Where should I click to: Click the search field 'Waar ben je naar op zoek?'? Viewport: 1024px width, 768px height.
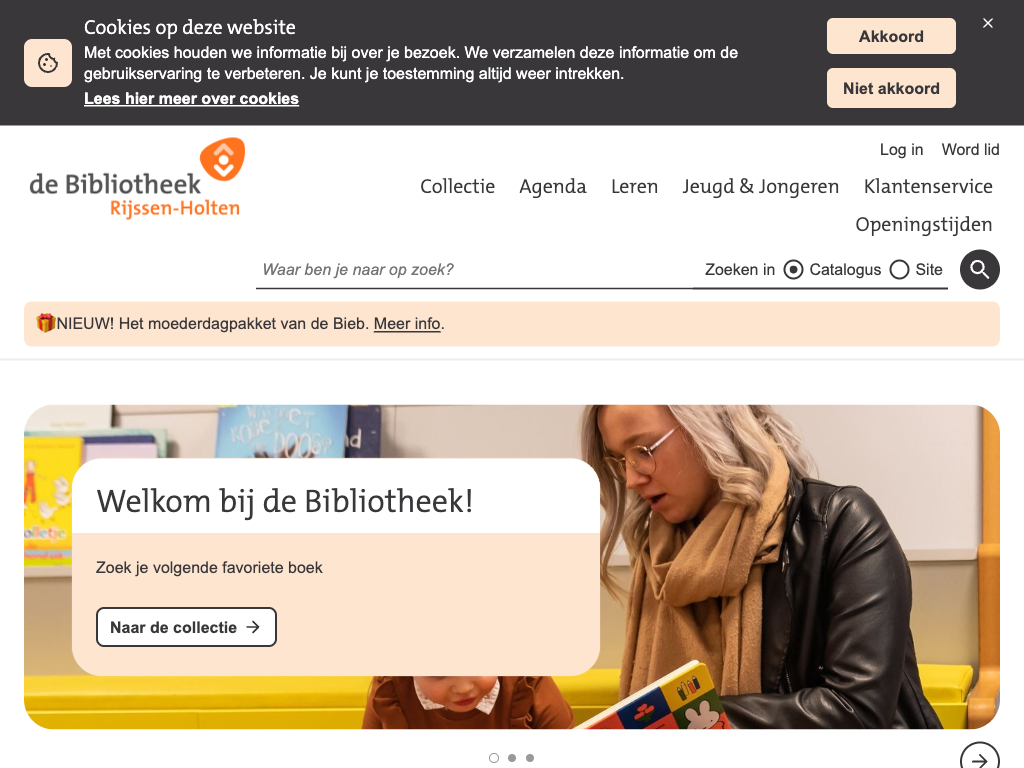[474, 270]
